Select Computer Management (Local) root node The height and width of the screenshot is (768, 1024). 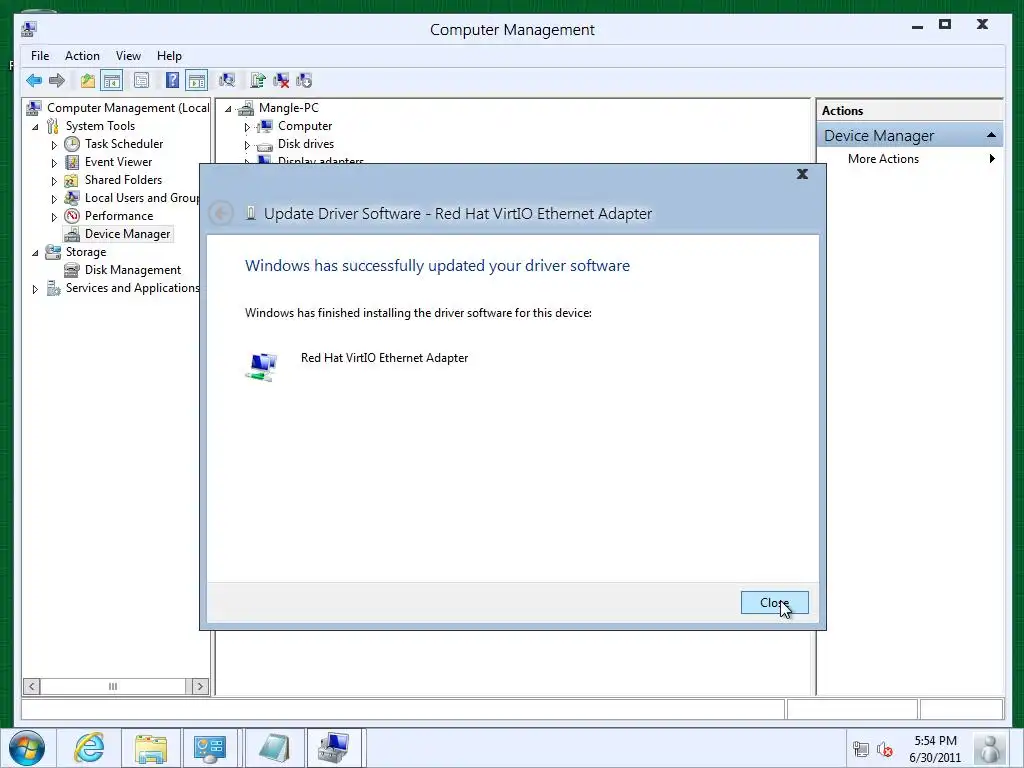pyautogui.click(x=128, y=108)
